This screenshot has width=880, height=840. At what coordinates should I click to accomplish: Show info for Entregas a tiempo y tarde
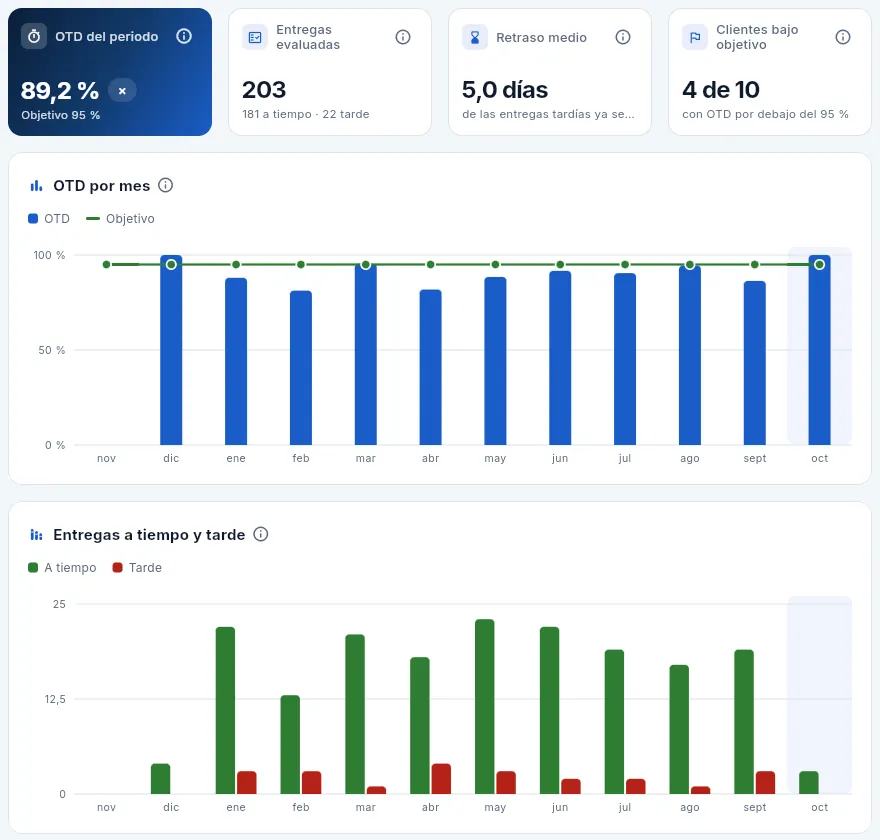click(x=260, y=534)
